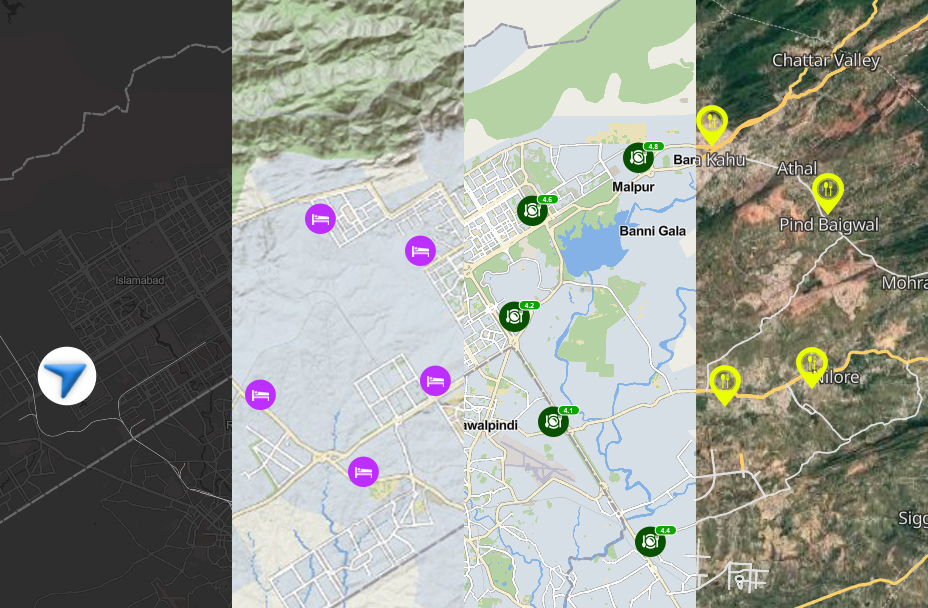Click the Chattar Valley place label
The width and height of the screenshot is (928, 608).
[x=825, y=61]
